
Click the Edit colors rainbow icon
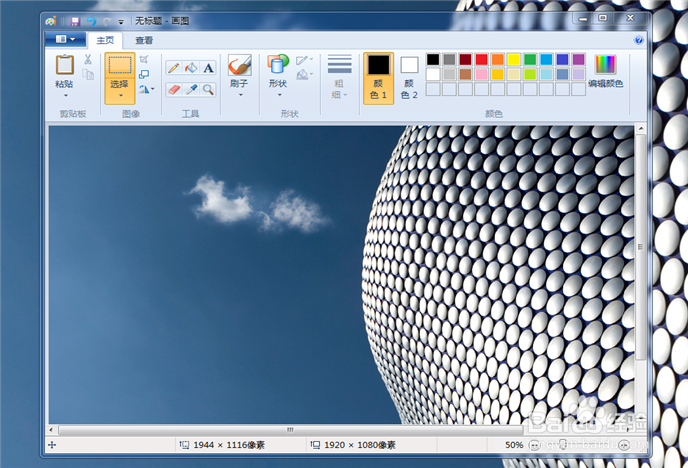[x=605, y=65]
